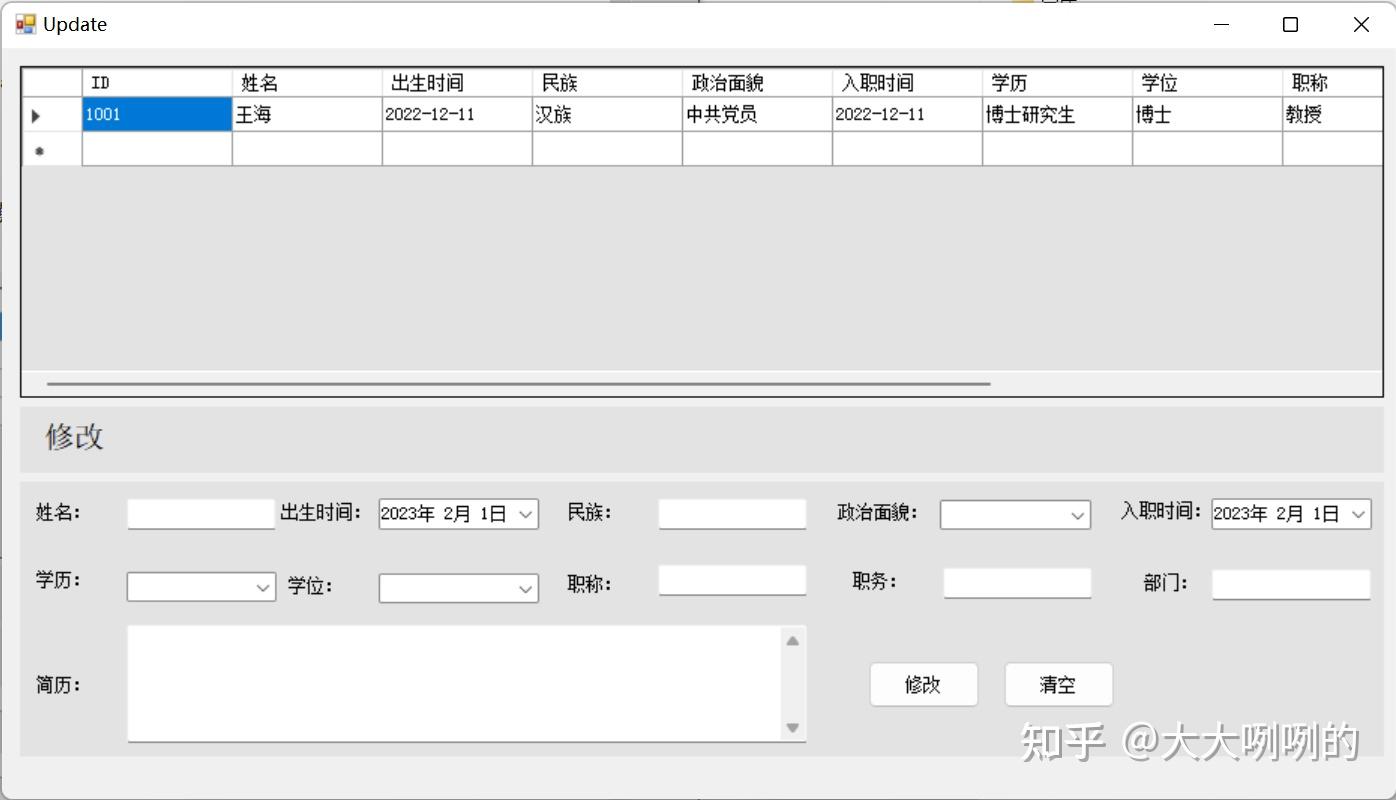Click inside the 民族 text box
Image resolution: width=1396 pixels, height=800 pixels.
pos(731,513)
